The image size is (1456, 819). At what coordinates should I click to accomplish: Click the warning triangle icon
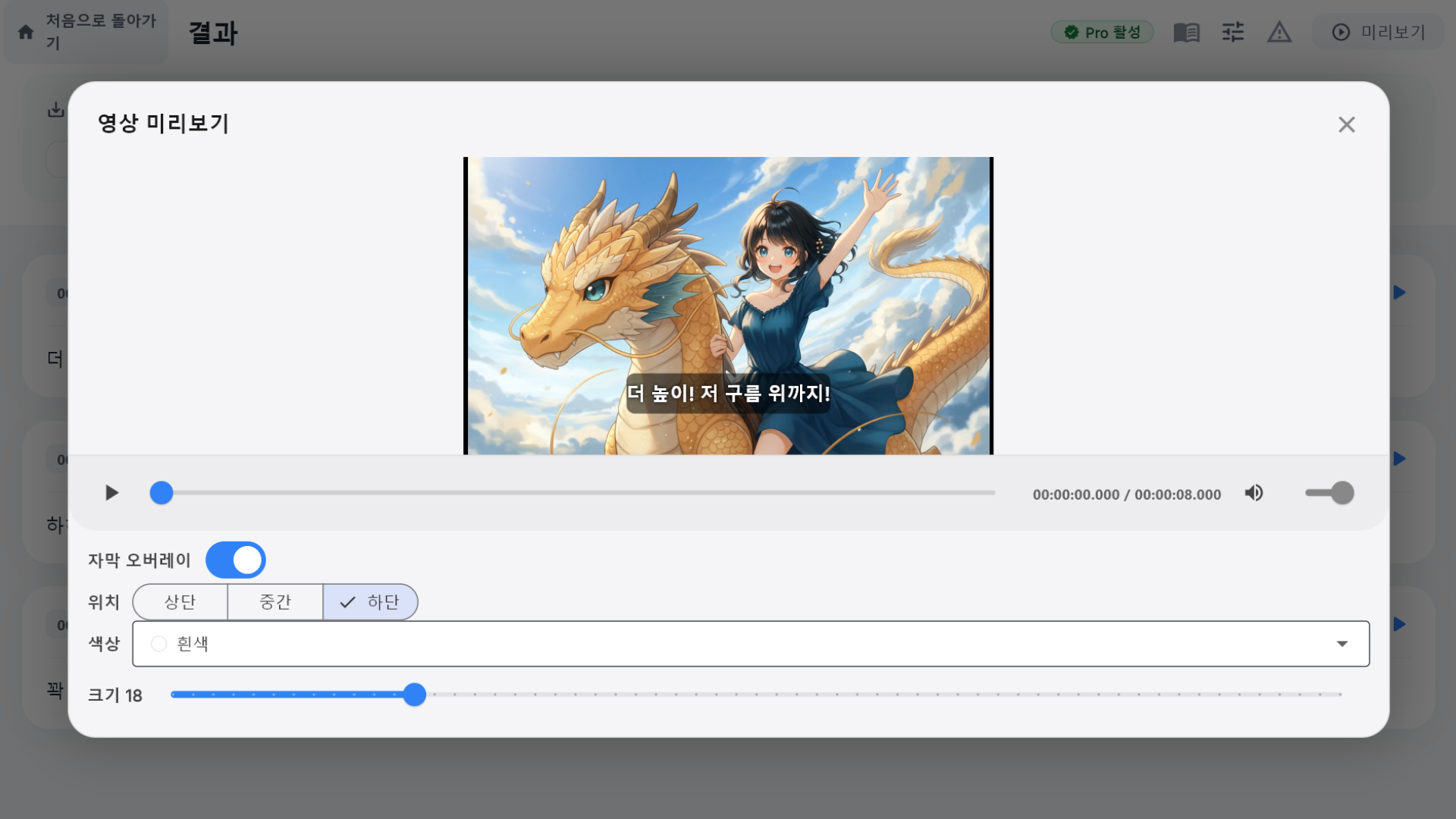point(1279,32)
